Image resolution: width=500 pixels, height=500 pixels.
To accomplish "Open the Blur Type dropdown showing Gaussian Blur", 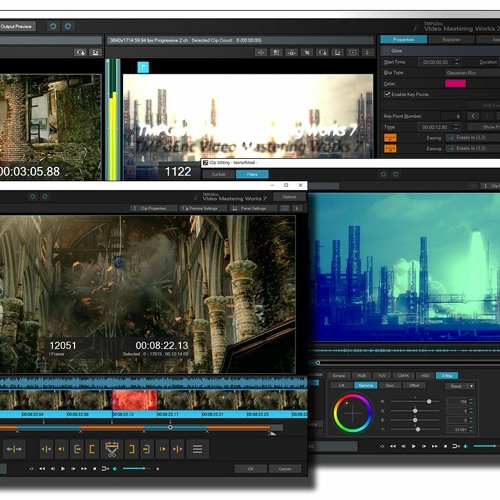I will tap(472, 73).
